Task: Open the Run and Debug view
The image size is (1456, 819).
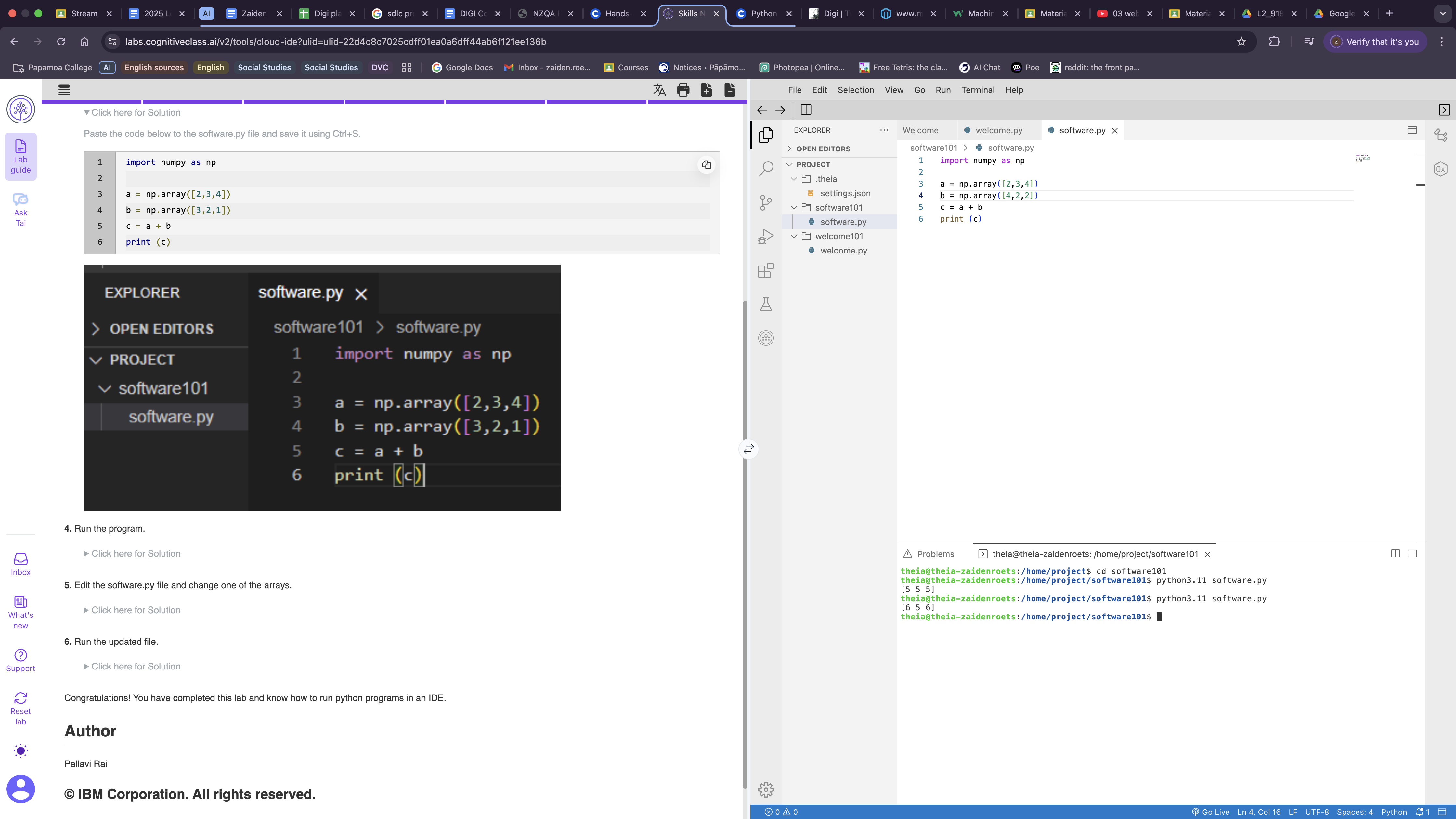Action: tap(766, 236)
